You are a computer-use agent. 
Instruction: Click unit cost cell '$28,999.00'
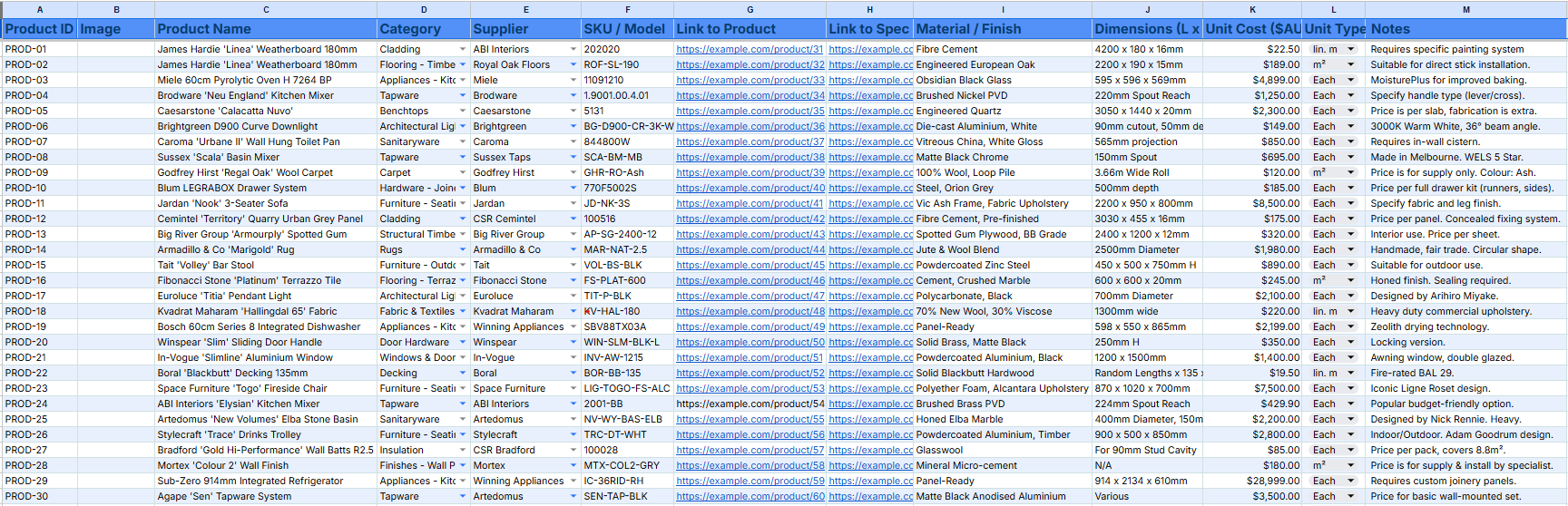click(x=1252, y=482)
